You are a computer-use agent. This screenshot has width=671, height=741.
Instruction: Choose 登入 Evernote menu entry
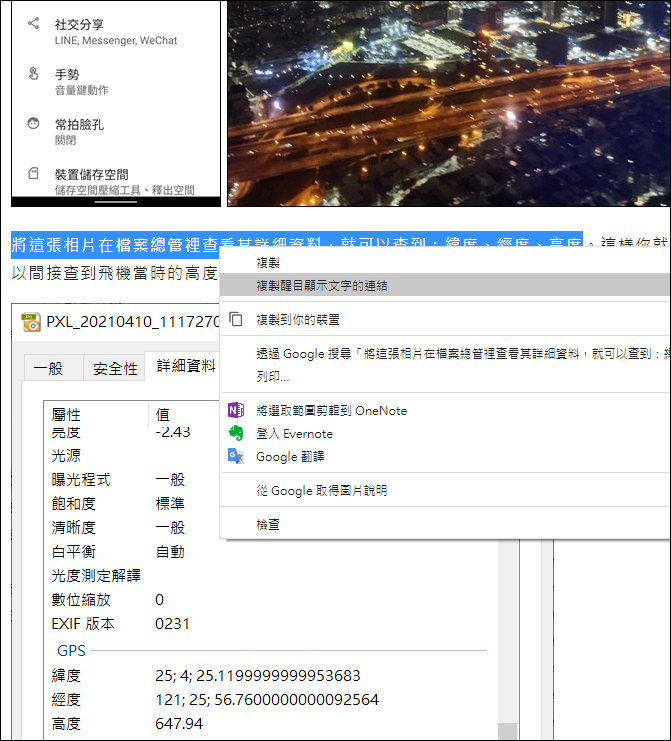[x=445, y=433]
